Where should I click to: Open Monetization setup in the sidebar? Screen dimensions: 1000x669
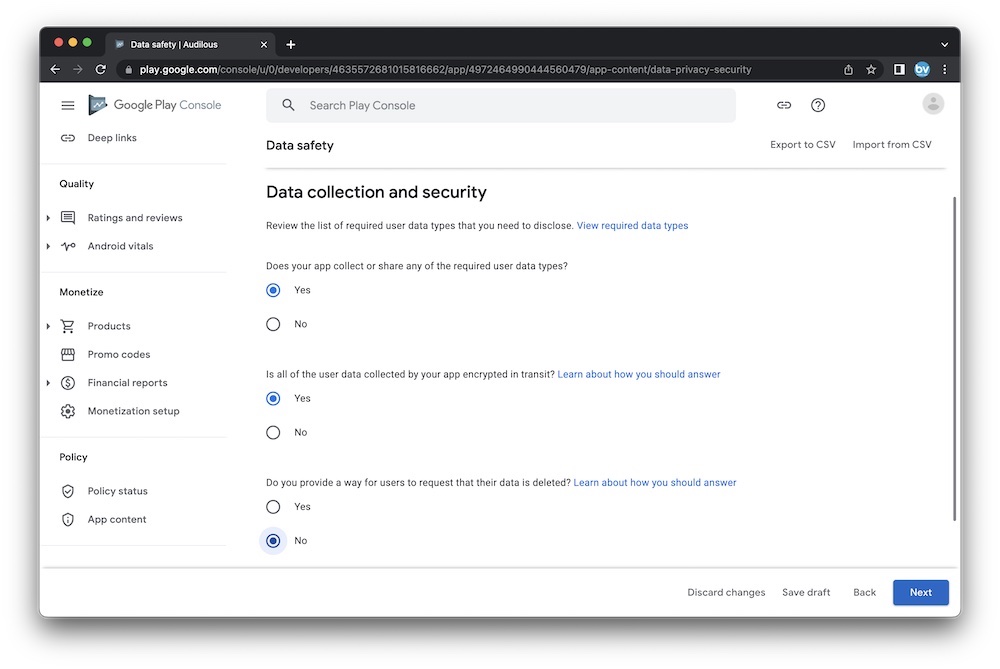pos(134,411)
